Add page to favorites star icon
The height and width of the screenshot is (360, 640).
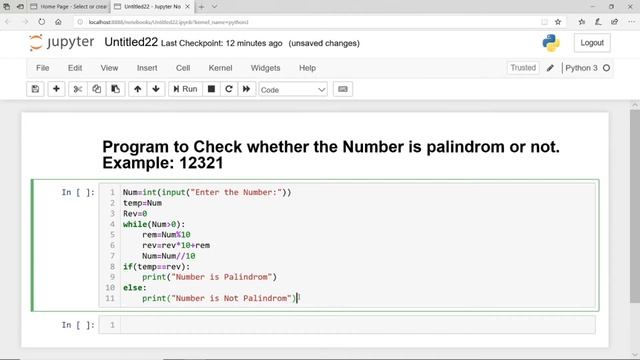click(x=558, y=22)
